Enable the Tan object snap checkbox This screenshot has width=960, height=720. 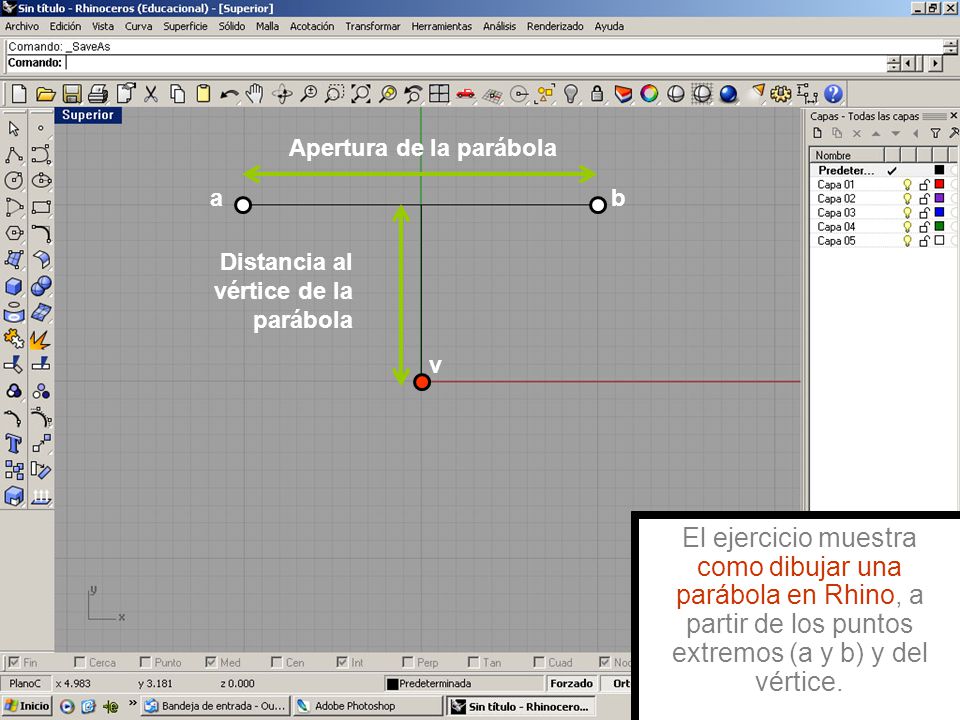click(x=473, y=662)
